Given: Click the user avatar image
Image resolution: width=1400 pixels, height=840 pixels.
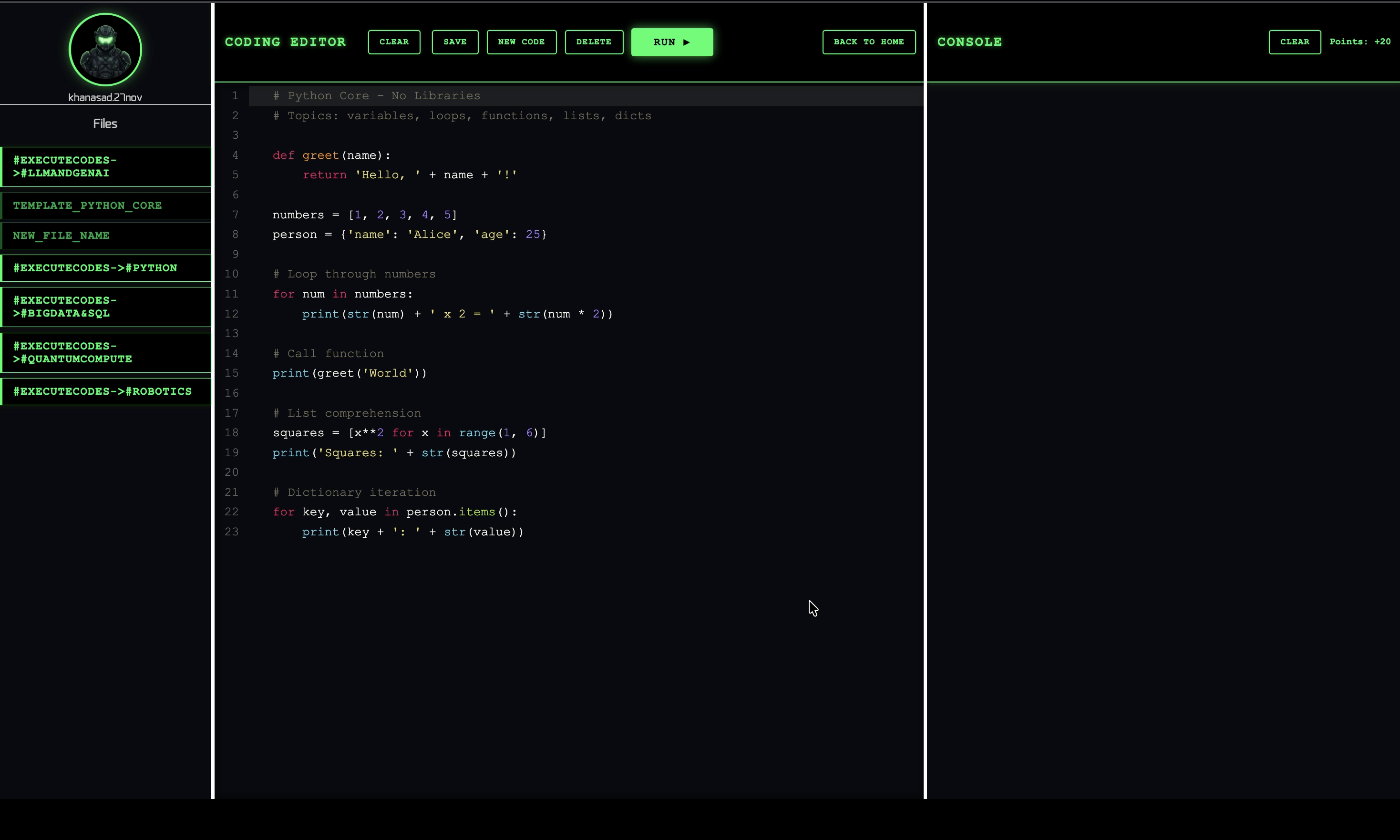Looking at the screenshot, I should pos(105,50).
